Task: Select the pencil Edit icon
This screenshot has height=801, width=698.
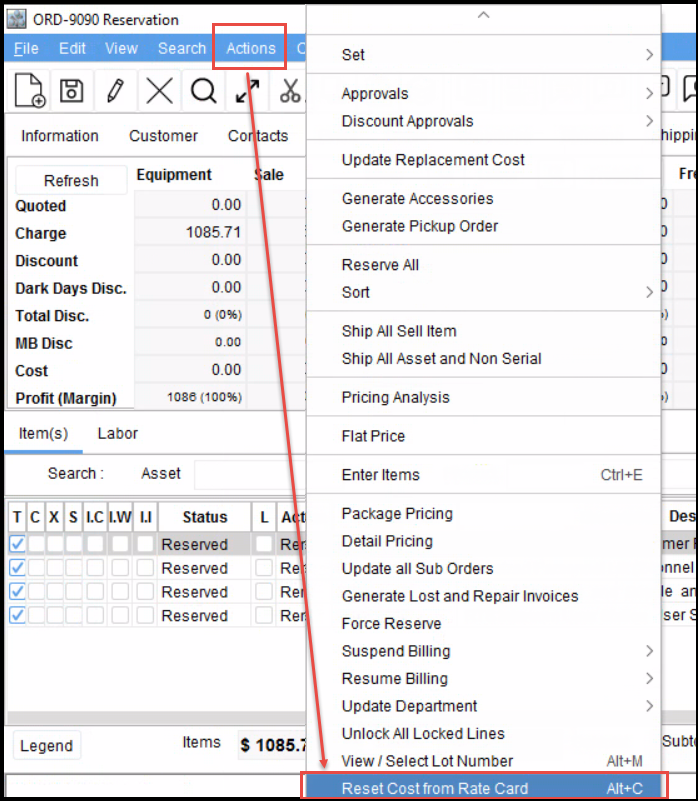Action: click(115, 91)
